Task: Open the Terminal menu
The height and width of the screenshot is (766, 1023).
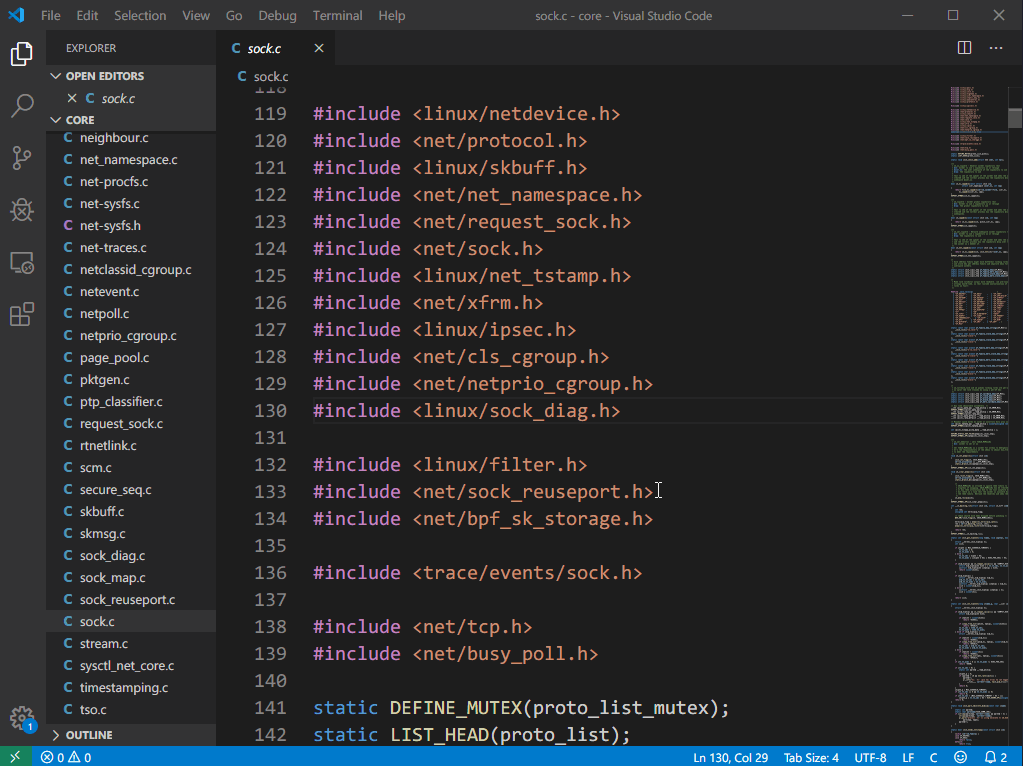Action: (337, 16)
